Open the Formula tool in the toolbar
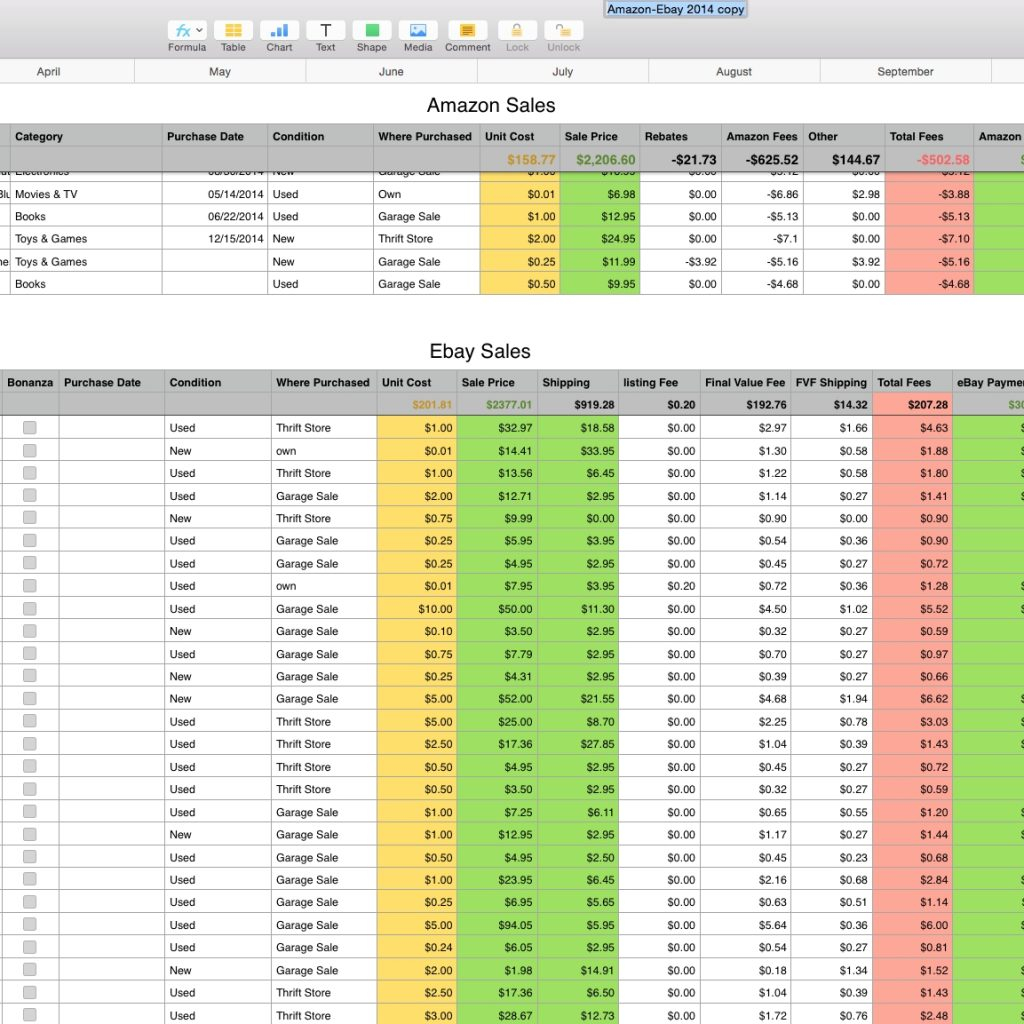Image resolution: width=1024 pixels, height=1024 pixels. [183, 31]
